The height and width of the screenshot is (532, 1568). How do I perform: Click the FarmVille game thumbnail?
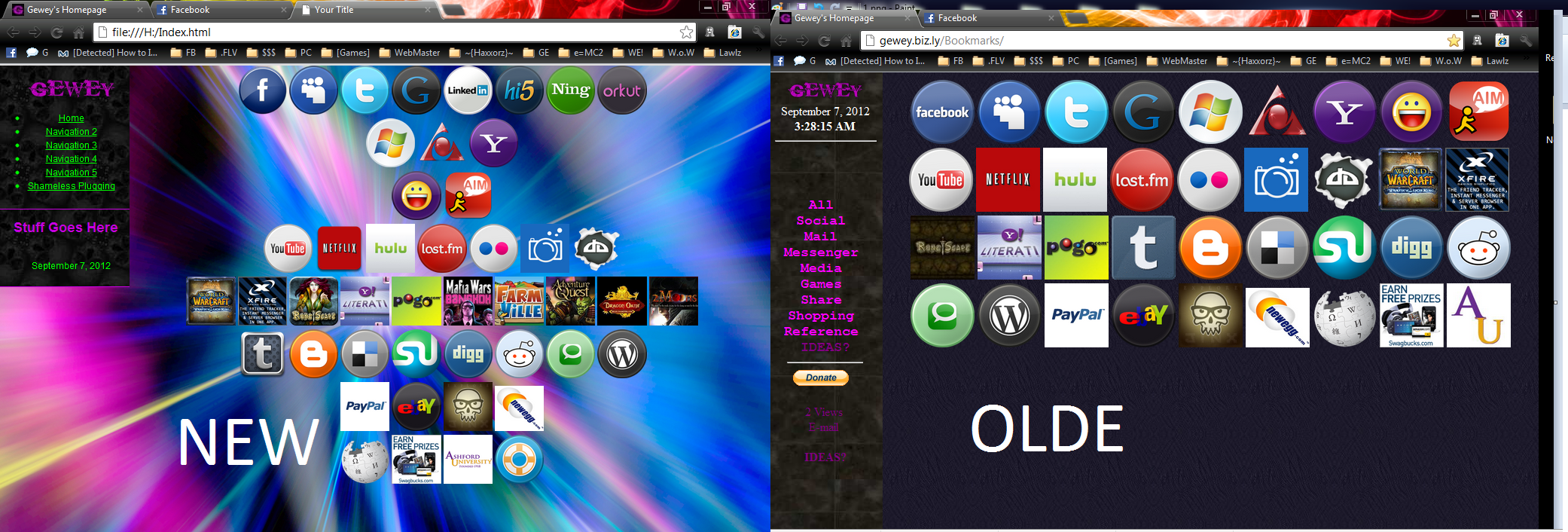(520, 301)
